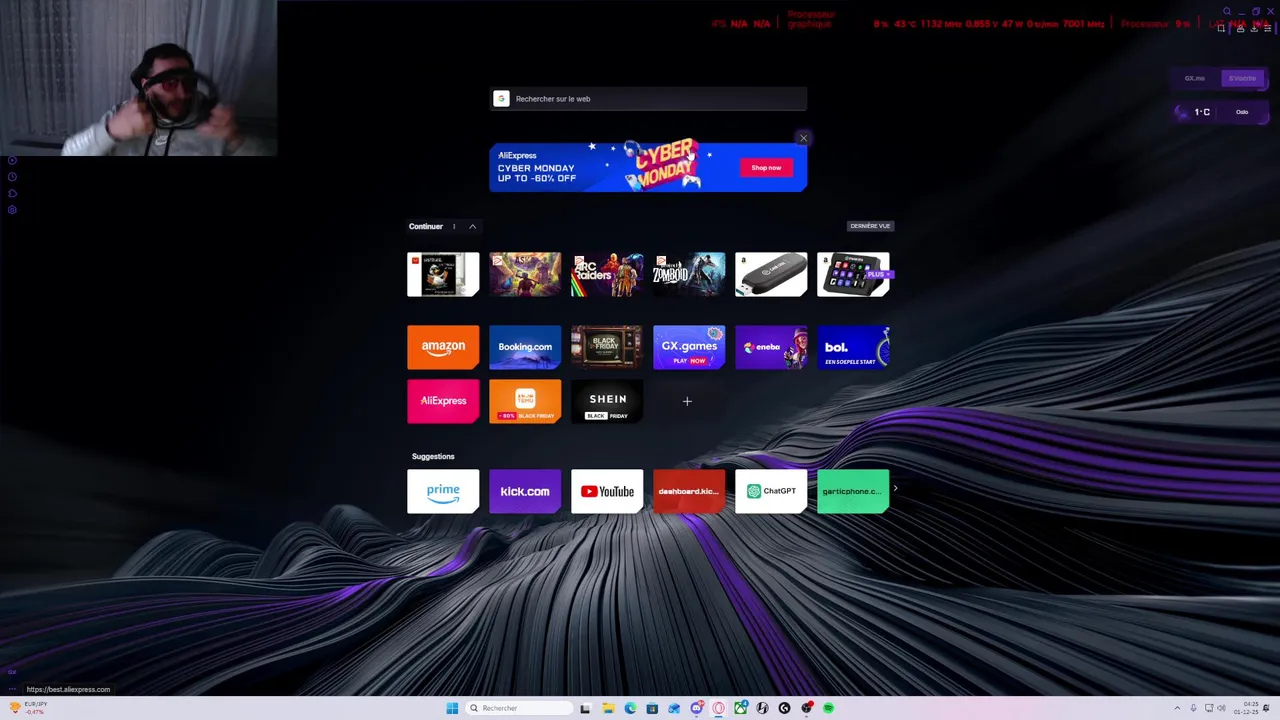Open the Xbox app from the taskbar
1280x720 pixels.
click(x=741, y=708)
